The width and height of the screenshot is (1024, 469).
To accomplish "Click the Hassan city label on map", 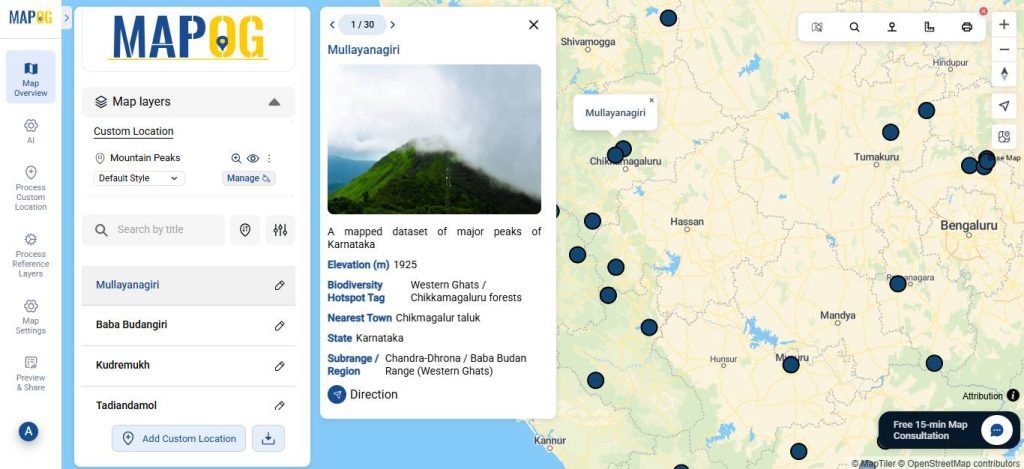I will click(686, 222).
